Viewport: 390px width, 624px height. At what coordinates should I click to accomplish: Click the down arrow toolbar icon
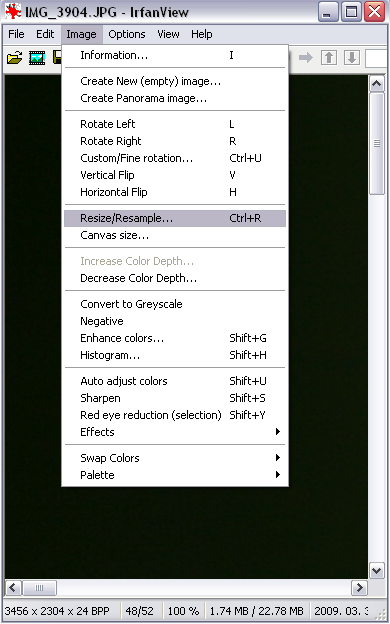[x=352, y=58]
